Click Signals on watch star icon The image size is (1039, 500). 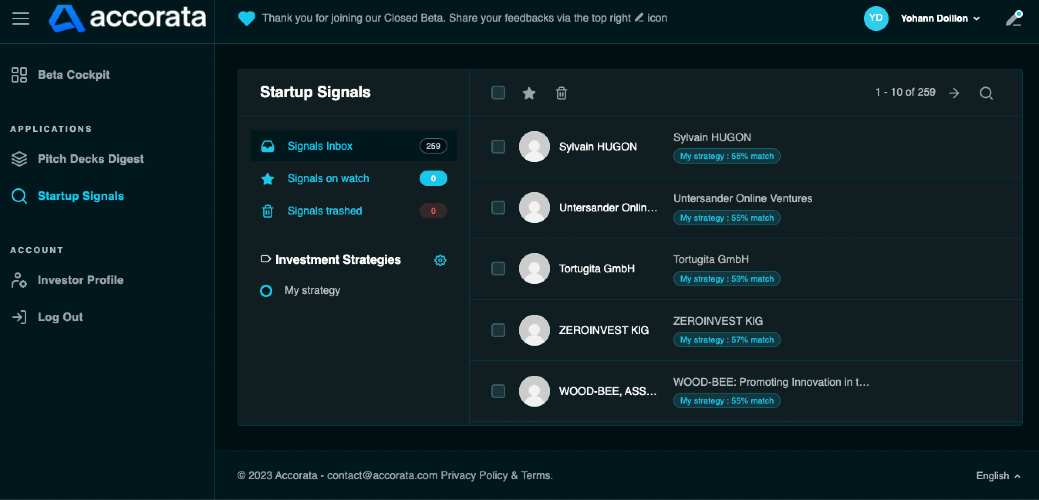pos(268,179)
